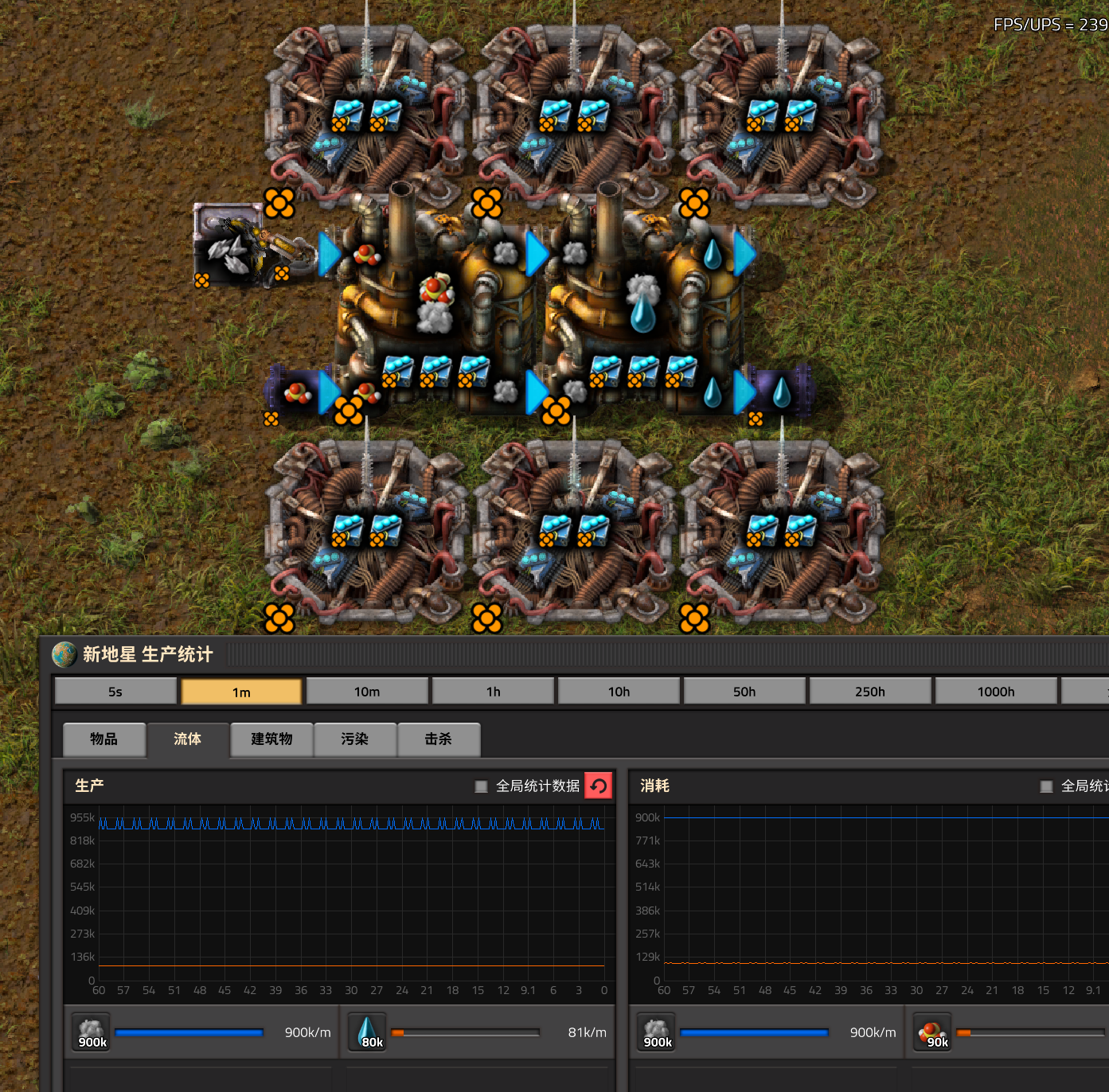Screen dimensions: 1109x1092
Task: Click the bottom-left beacon building
Action: [366, 532]
